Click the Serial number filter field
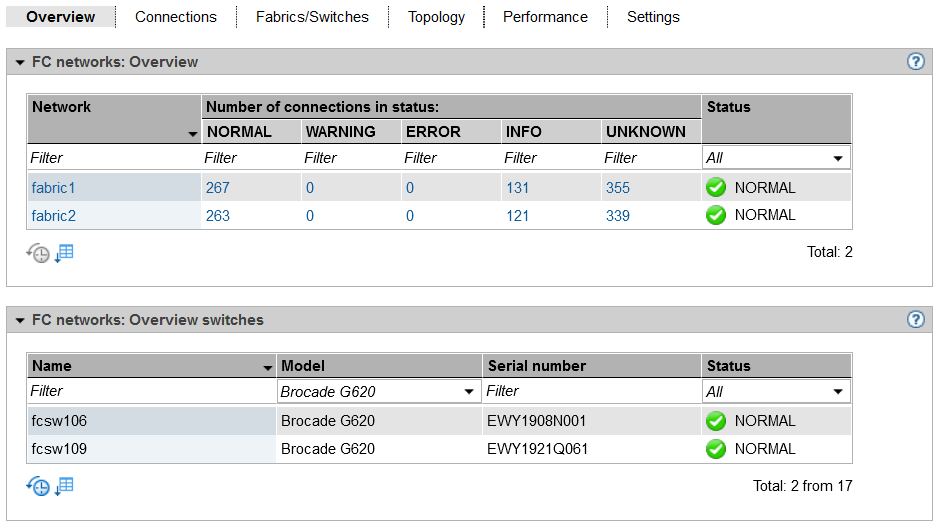 point(591,392)
